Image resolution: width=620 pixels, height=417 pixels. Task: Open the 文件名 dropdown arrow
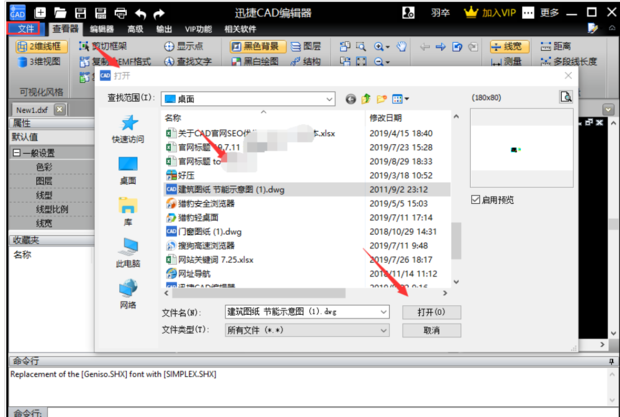[x=383, y=312]
